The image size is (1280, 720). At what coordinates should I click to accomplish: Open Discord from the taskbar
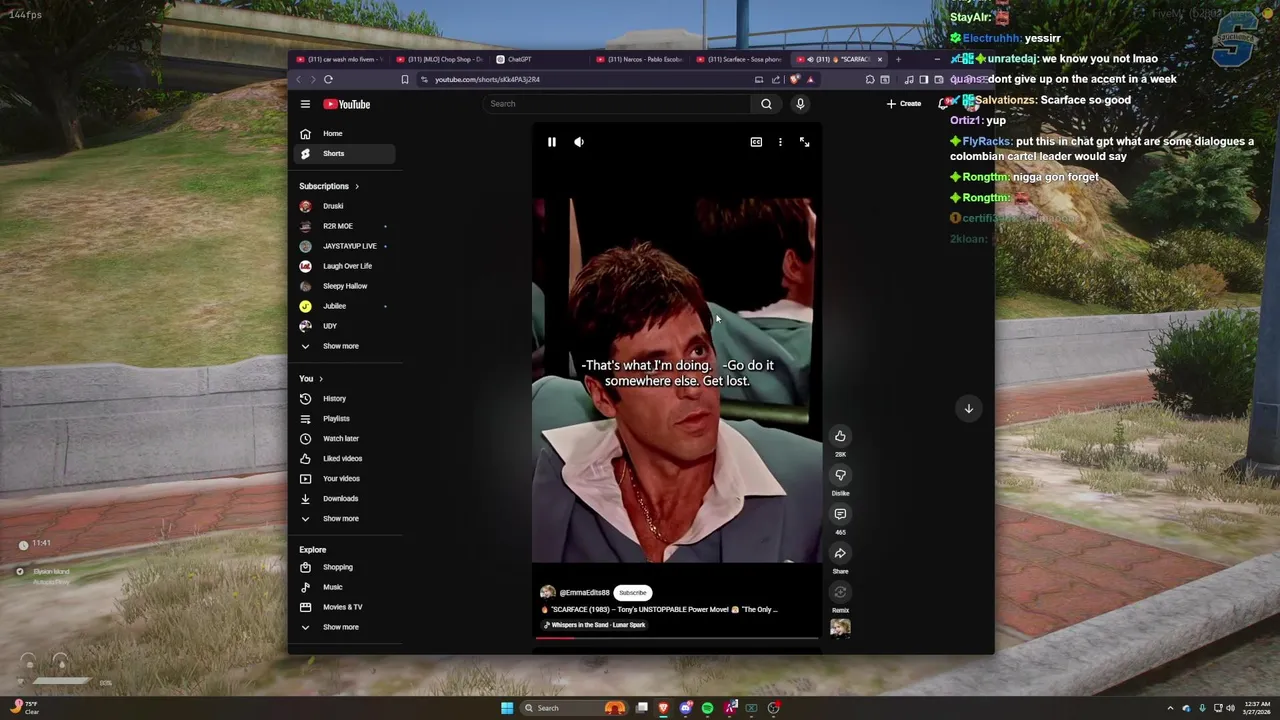[x=685, y=708]
